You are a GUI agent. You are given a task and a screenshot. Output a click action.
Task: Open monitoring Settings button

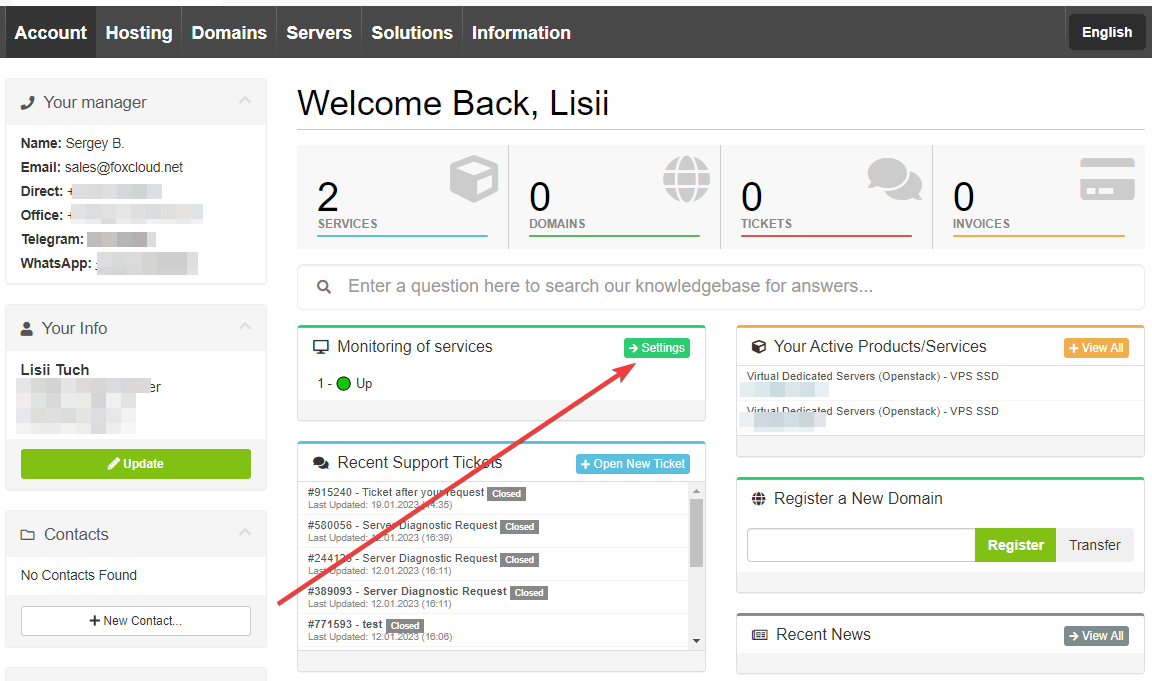(657, 348)
